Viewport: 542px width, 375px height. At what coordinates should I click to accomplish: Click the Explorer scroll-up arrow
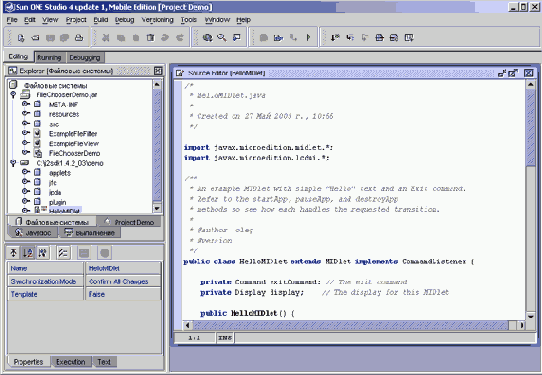tap(157, 84)
